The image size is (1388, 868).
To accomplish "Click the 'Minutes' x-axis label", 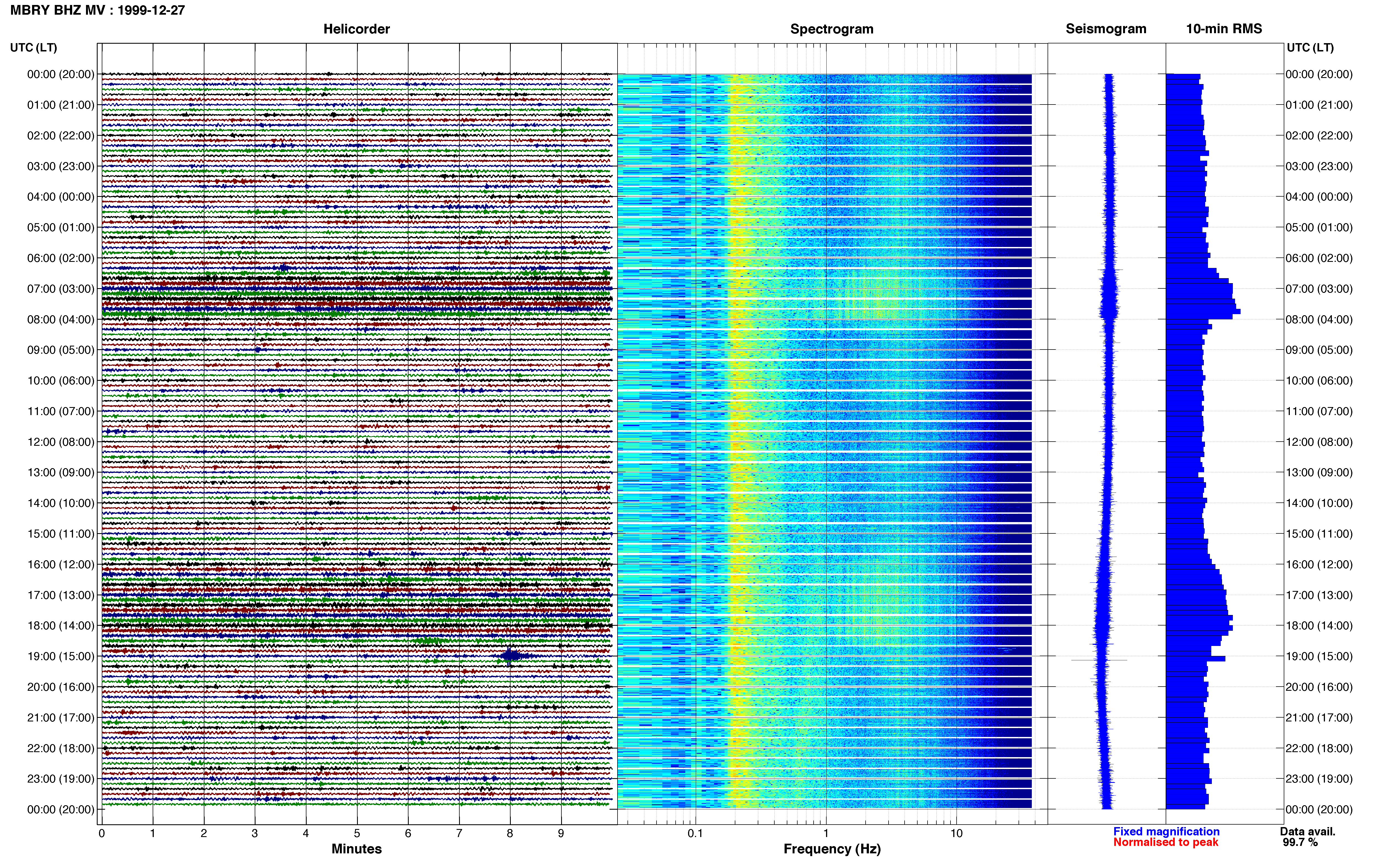I will pyautogui.click(x=356, y=849).
